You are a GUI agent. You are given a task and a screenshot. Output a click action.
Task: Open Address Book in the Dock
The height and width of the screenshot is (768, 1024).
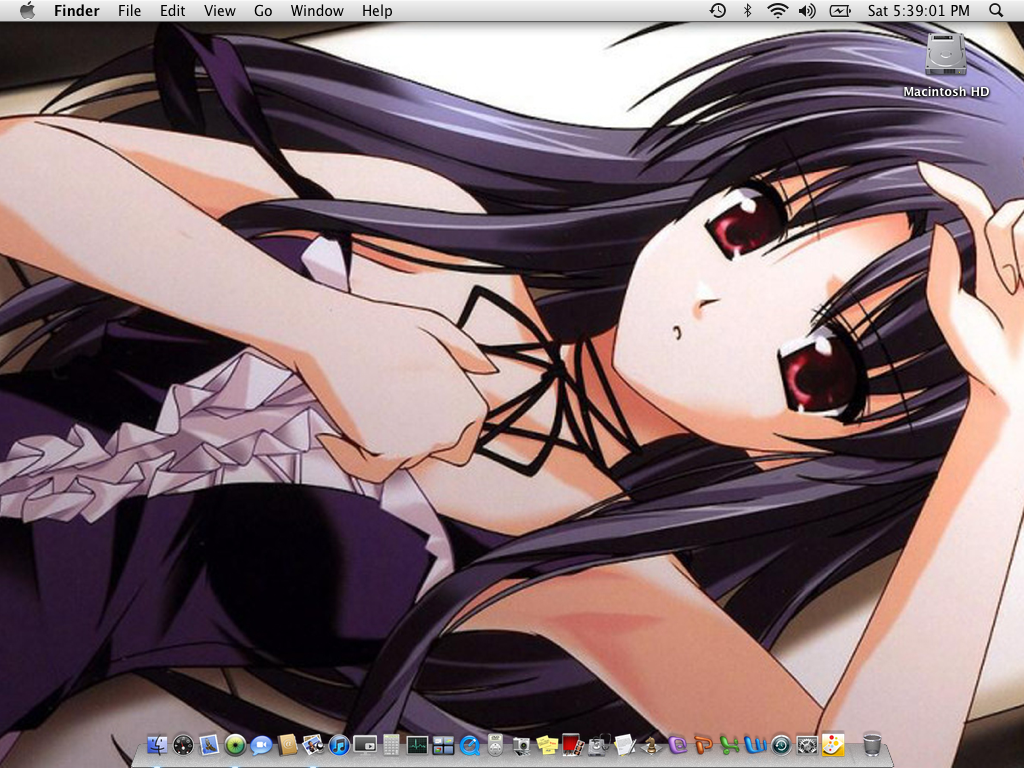(287, 744)
